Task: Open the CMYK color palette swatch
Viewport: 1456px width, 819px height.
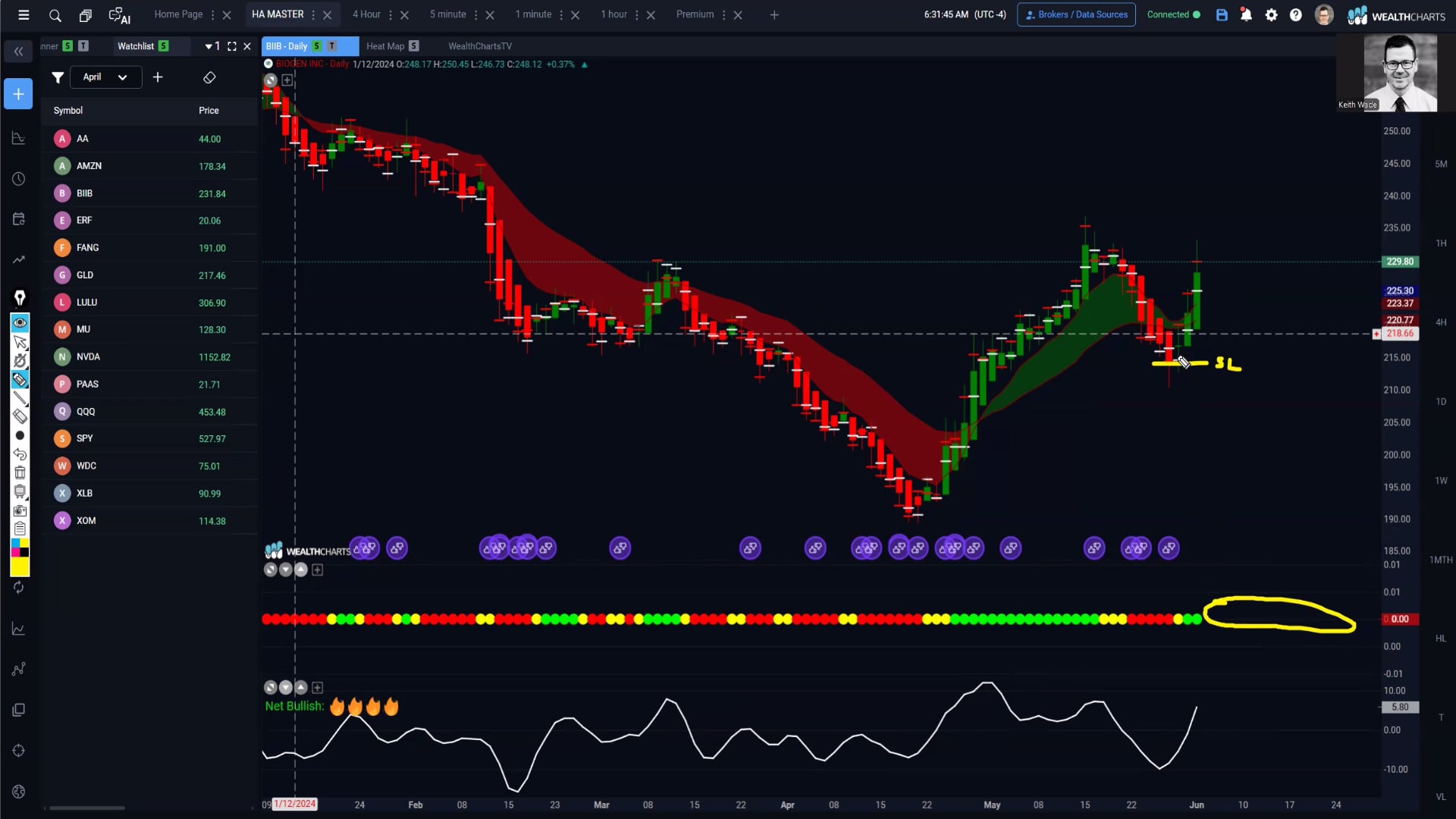Action: click(20, 548)
